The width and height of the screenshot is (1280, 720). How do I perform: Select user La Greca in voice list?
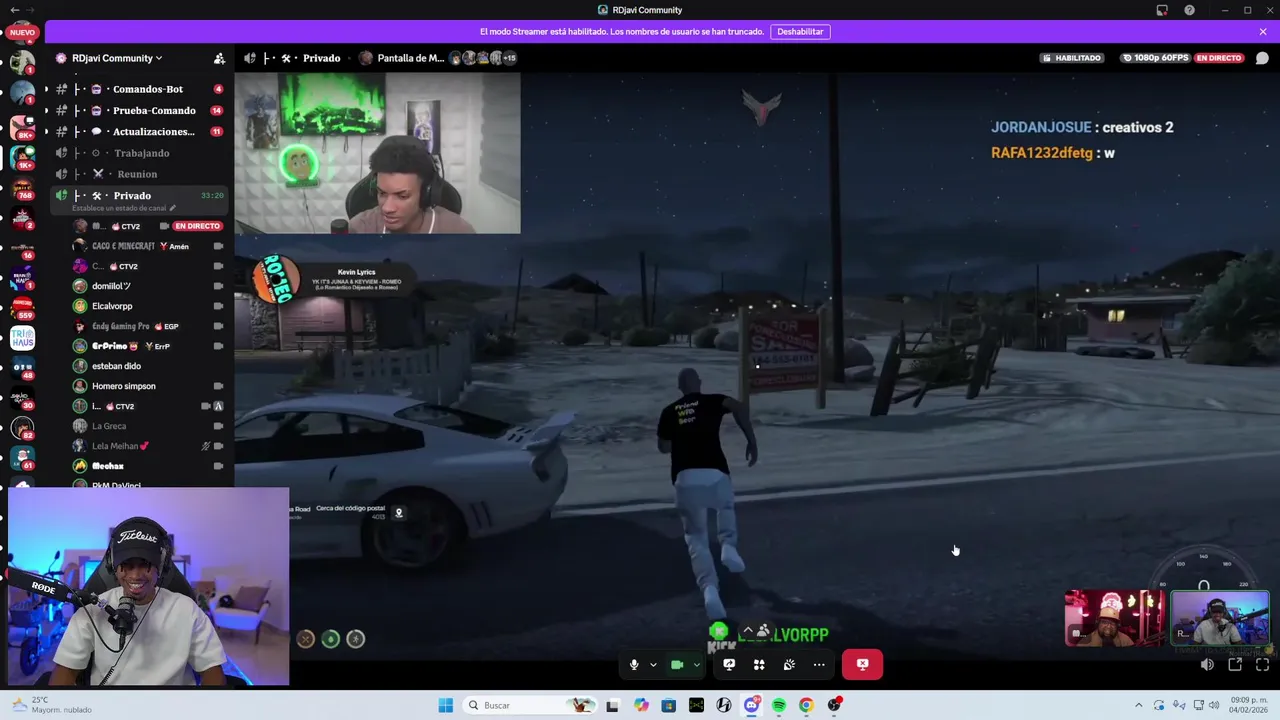click(x=148, y=426)
